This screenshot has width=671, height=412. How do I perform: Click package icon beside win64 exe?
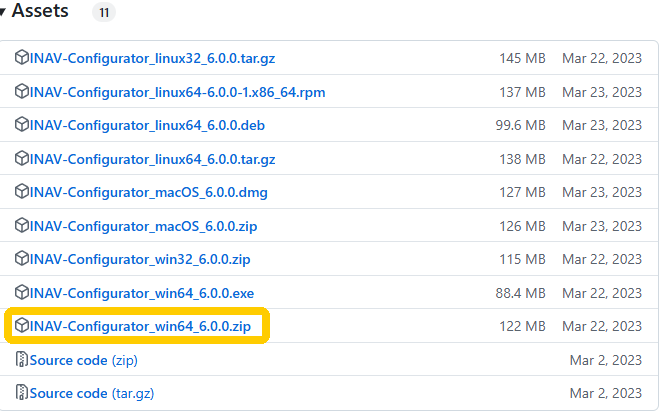pos(21,292)
